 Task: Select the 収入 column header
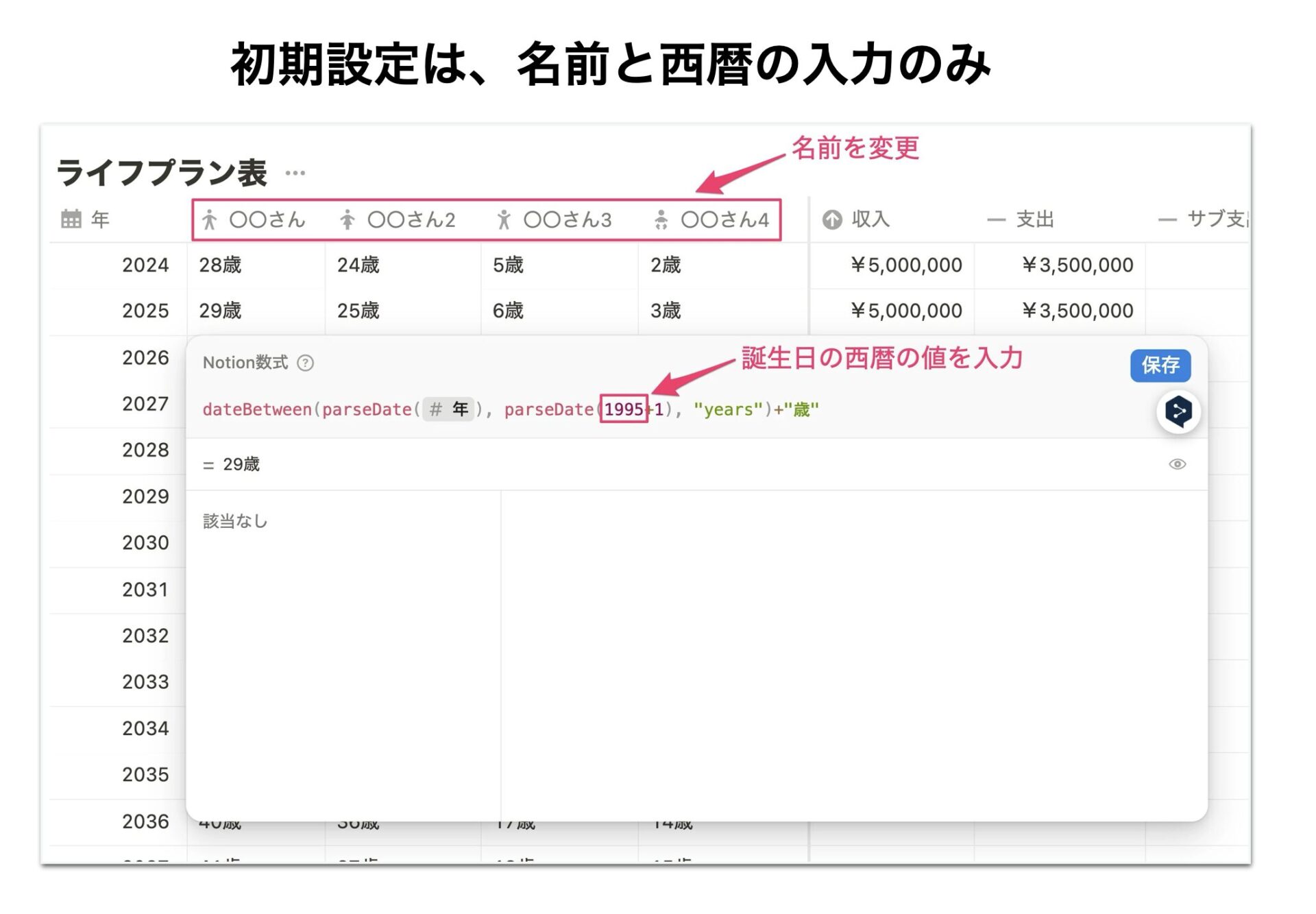(x=856, y=219)
